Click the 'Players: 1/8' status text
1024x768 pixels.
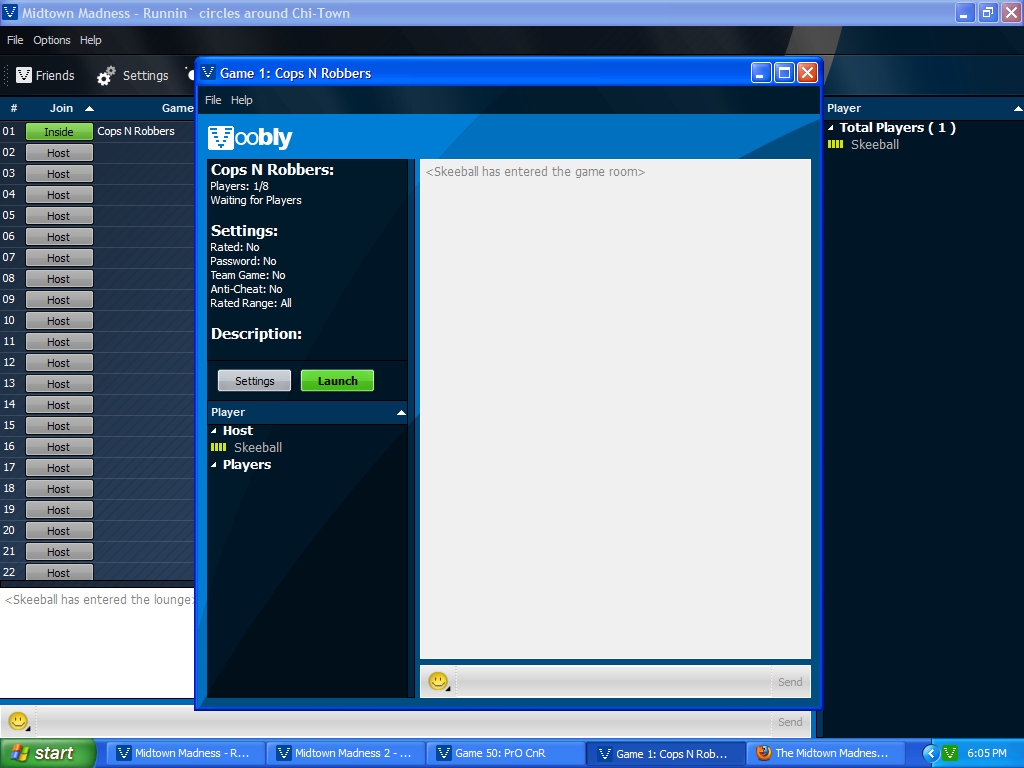[x=239, y=186]
